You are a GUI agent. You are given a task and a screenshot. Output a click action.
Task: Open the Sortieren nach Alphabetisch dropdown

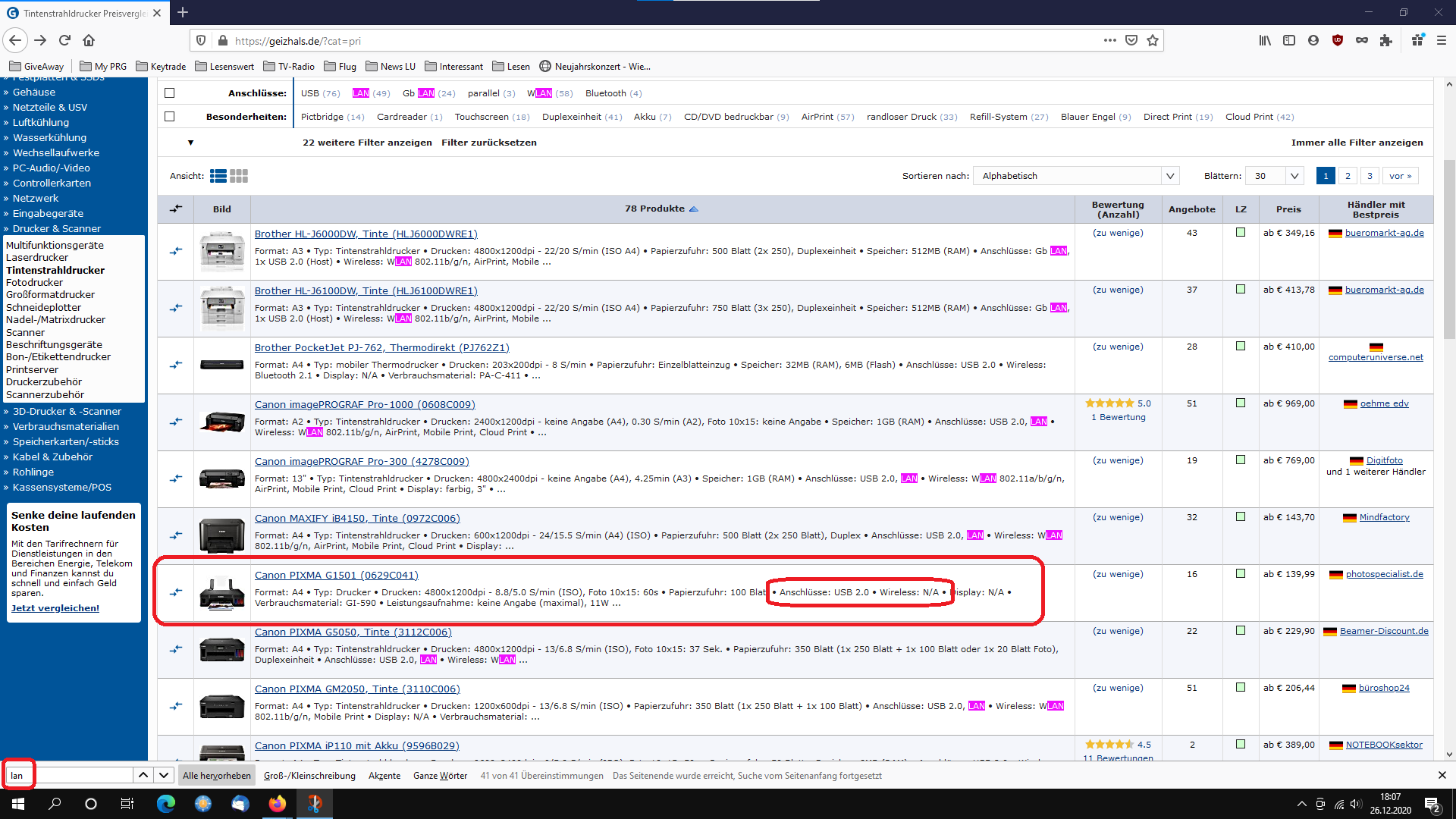1075,176
